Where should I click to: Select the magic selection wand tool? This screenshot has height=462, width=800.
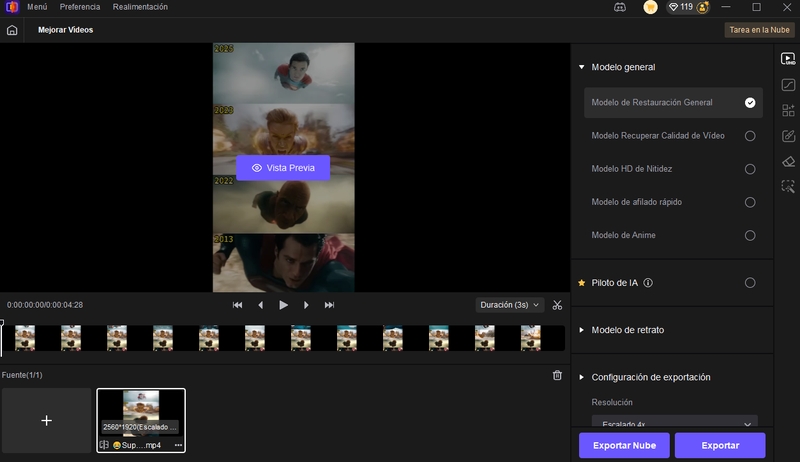pos(788,186)
